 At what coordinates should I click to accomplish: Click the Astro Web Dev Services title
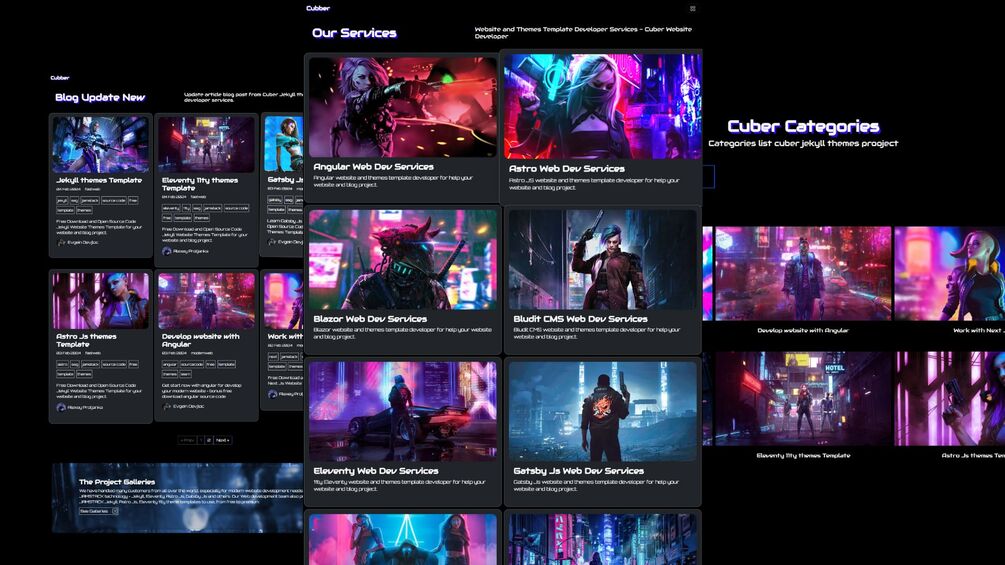567,168
